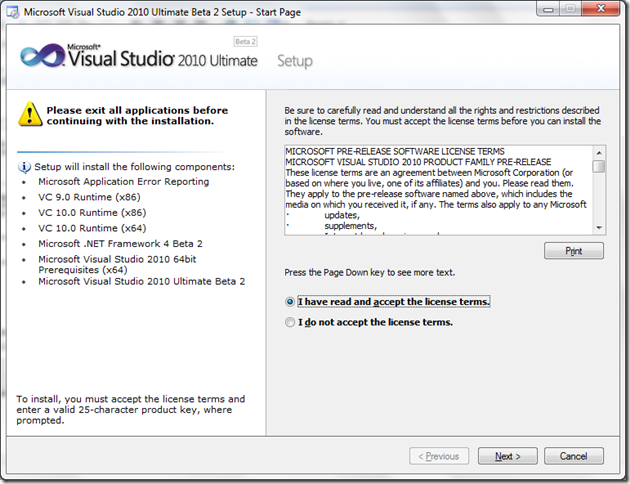Click 'Microsoft Visual Studio 2010 64bit Prerequisites (x64)' item
Screen dimensions: 630x484
click(117, 264)
